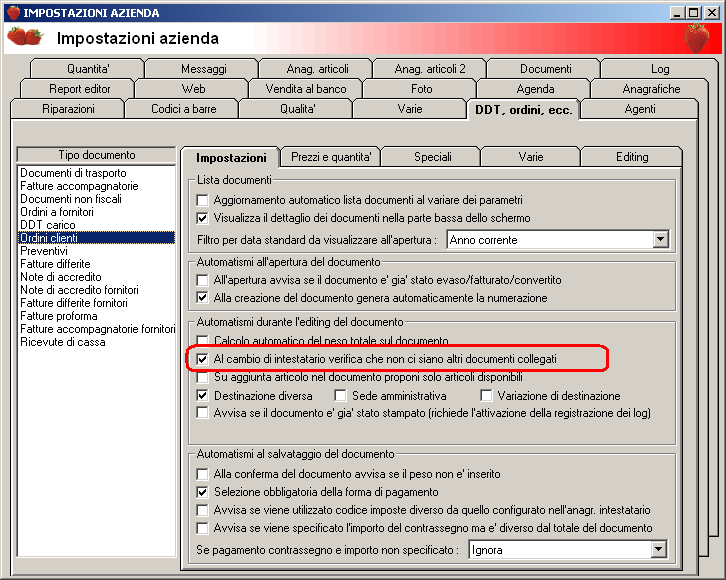Disable Selezione obbligatoria della forma di pagamento

click(202, 492)
